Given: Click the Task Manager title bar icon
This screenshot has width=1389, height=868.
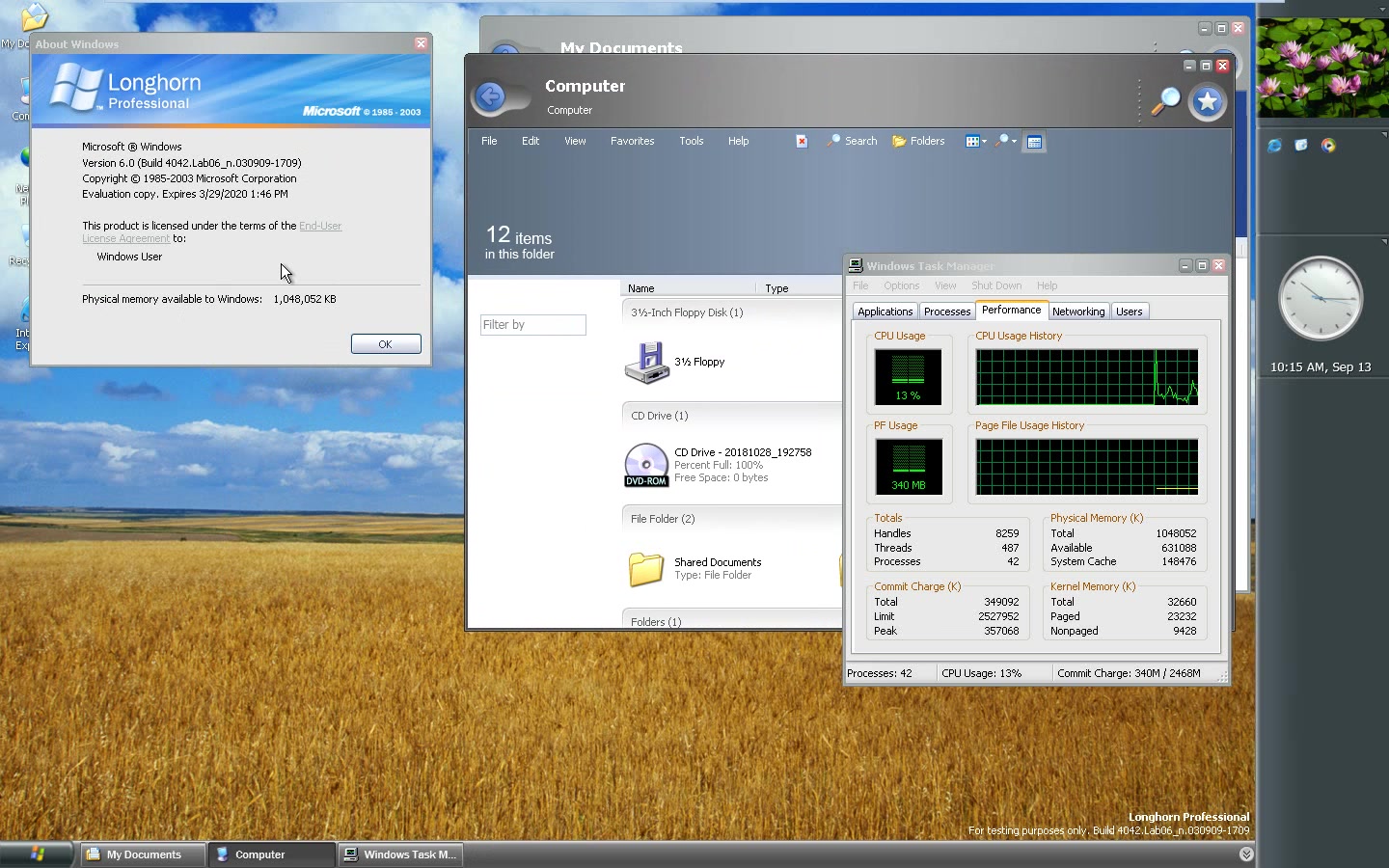Looking at the screenshot, I should click(856, 265).
